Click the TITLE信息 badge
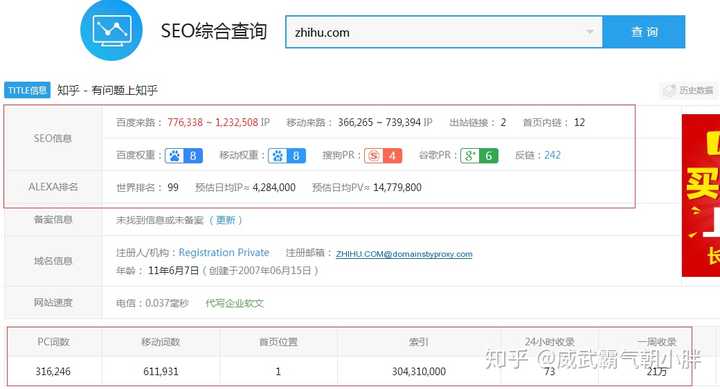This screenshot has width=720, height=389. click(x=28, y=90)
